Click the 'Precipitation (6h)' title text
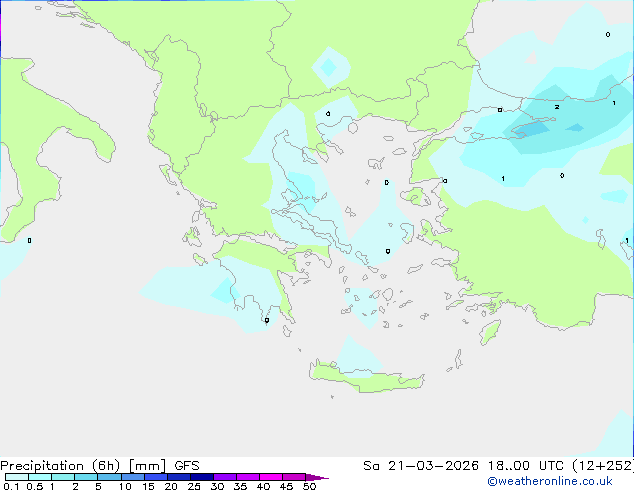The width and height of the screenshot is (634, 490). click(x=60, y=466)
